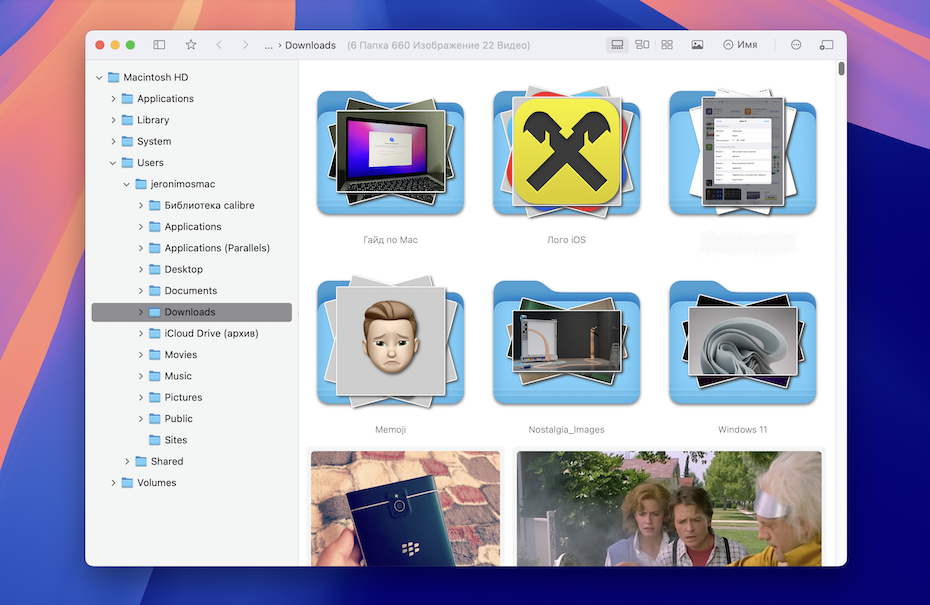Image resolution: width=930 pixels, height=605 pixels.
Task: Navigate back using the back arrow
Action: [x=218, y=44]
